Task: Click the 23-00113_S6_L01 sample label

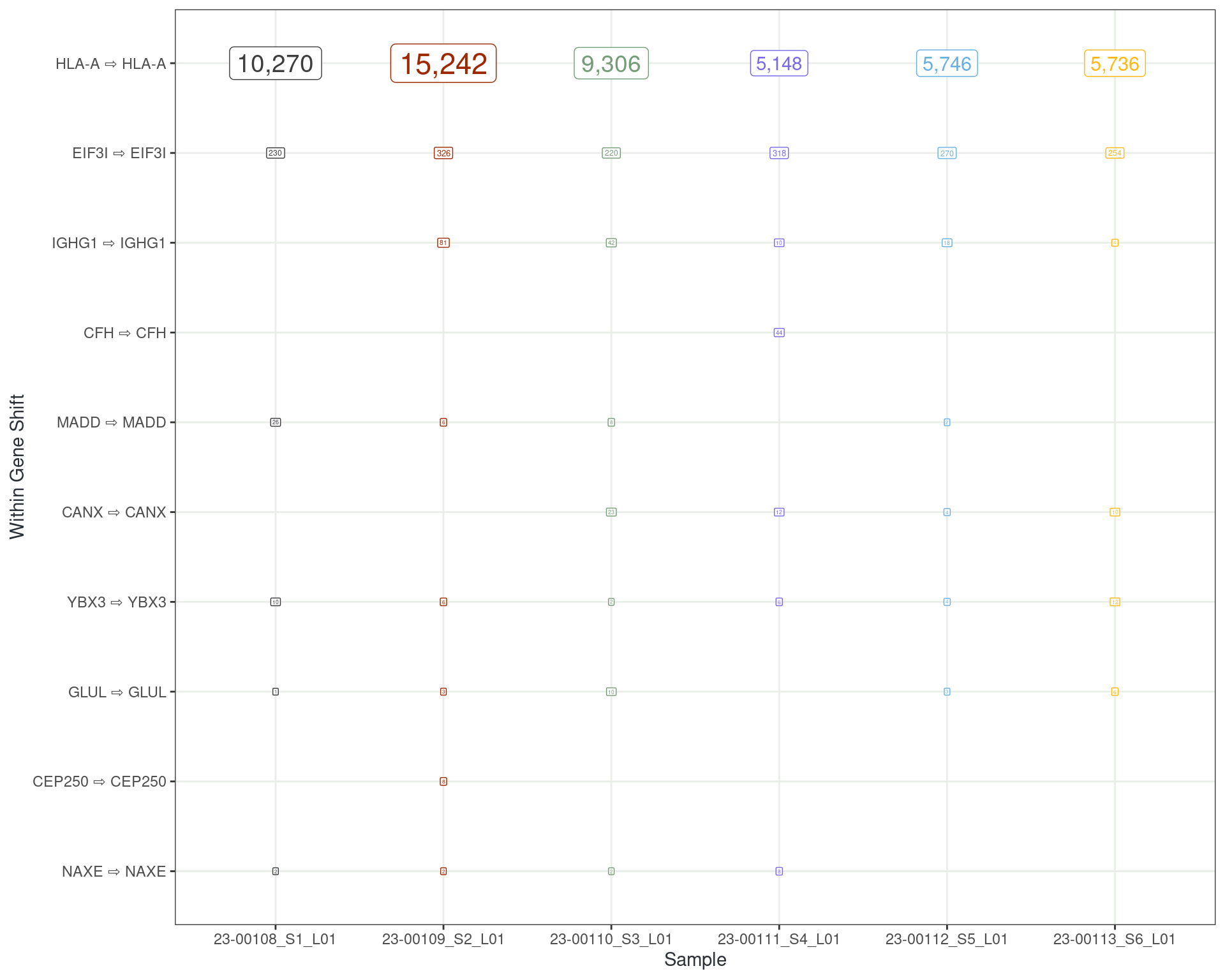Action: [1115, 939]
